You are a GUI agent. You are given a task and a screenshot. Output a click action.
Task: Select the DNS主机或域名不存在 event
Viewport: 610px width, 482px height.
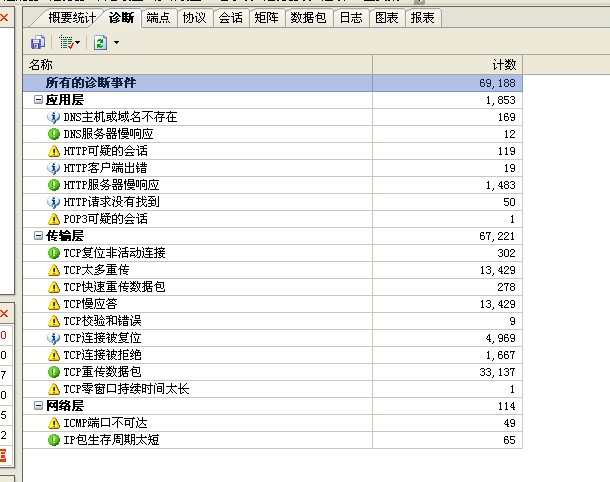click(x=120, y=117)
